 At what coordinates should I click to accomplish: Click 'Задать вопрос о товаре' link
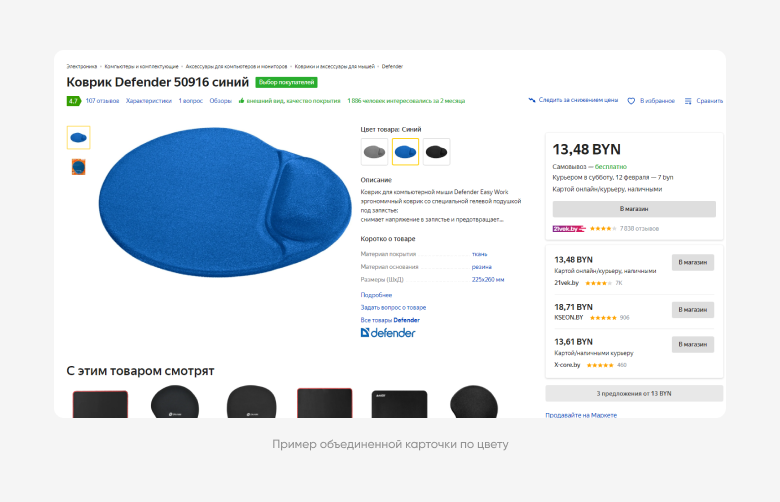[x=393, y=307]
